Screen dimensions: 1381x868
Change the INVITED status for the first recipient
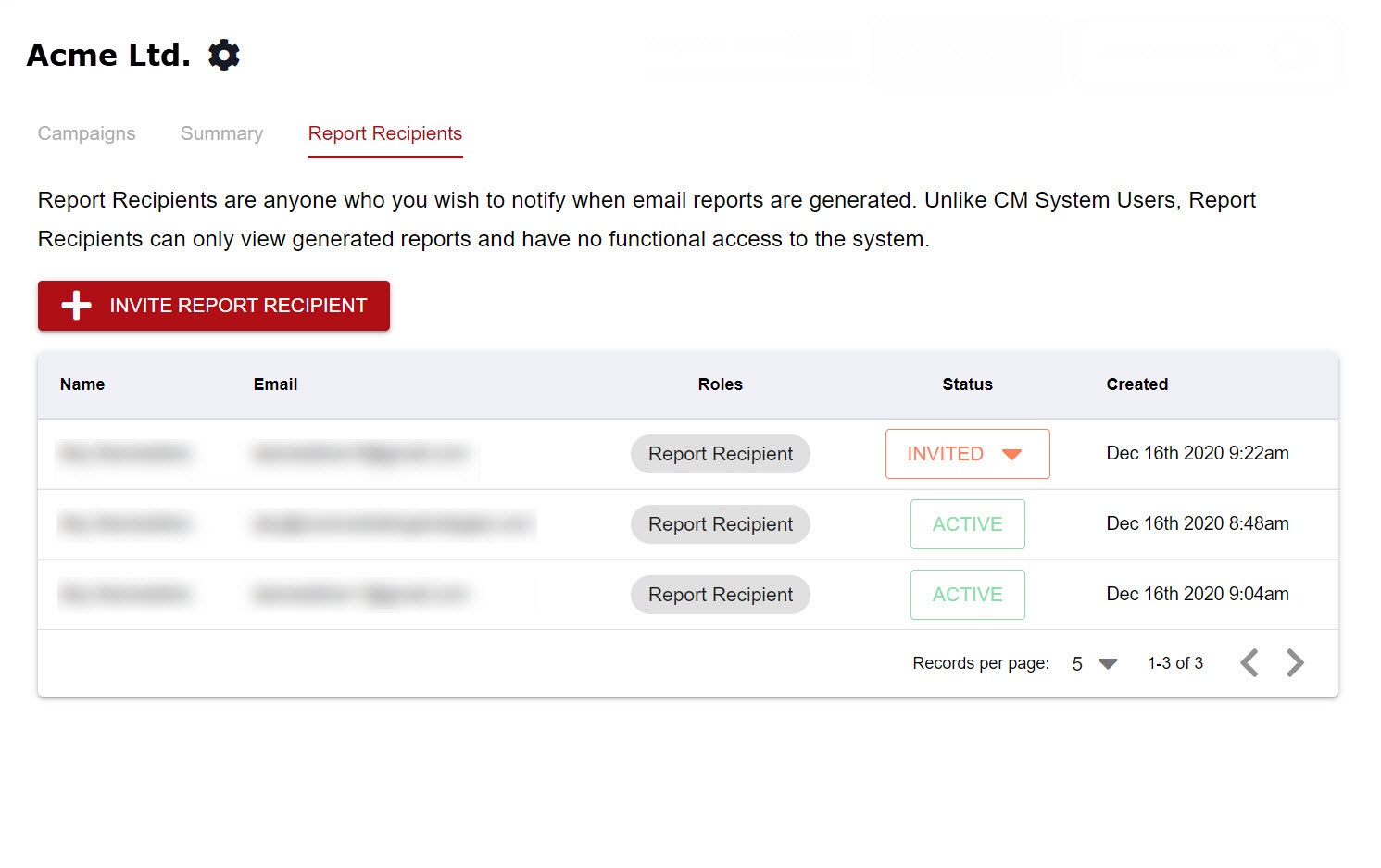coord(967,454)
